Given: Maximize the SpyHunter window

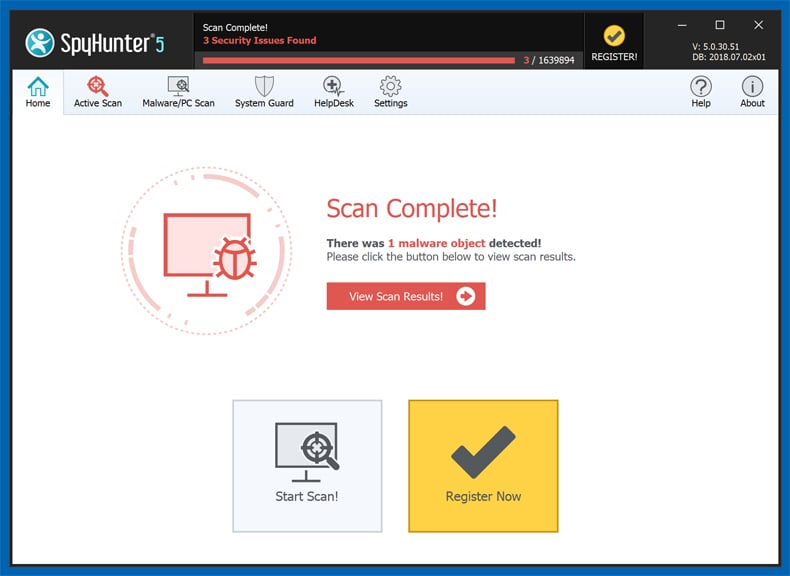Looking at the screenshot, I should click(x=719, y=25).
